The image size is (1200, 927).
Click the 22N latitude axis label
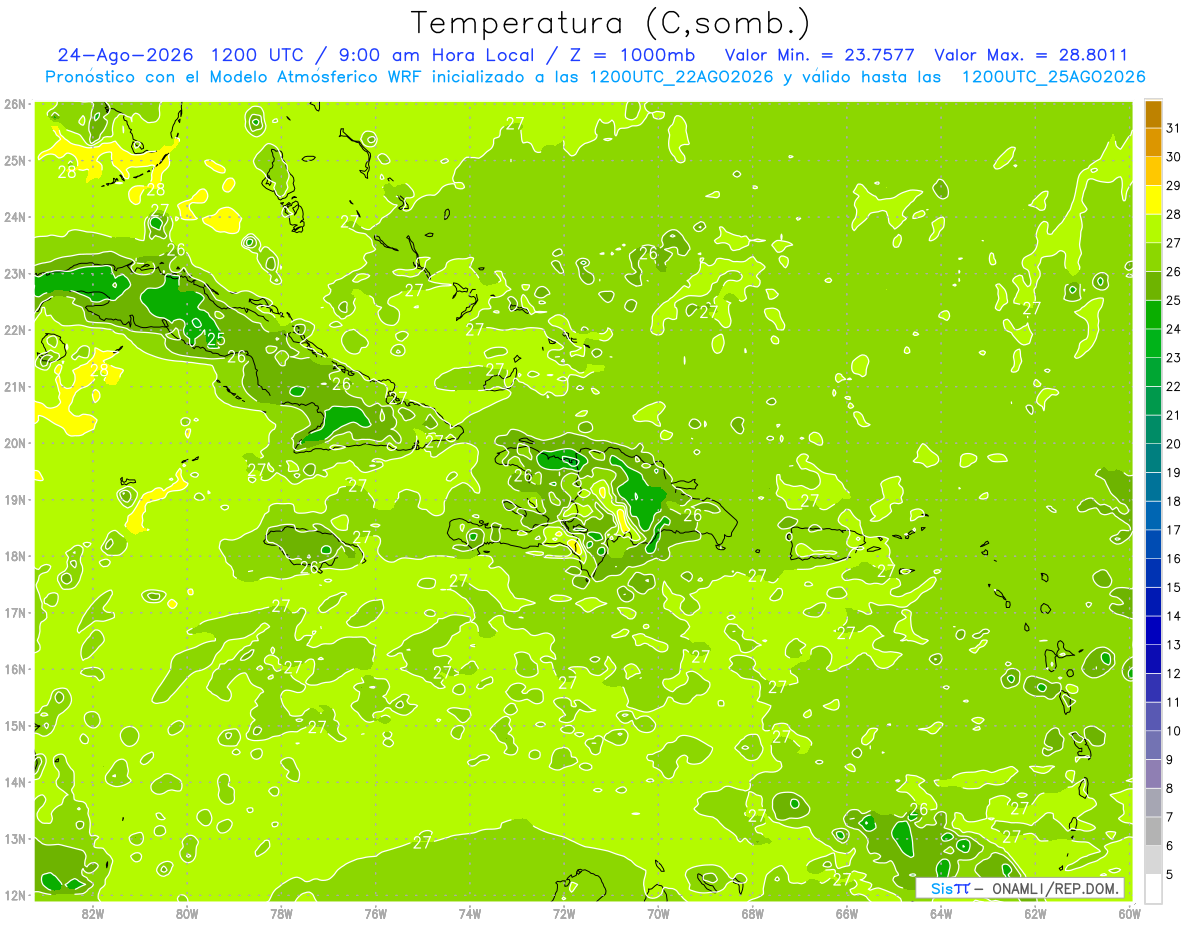(15, 330)
